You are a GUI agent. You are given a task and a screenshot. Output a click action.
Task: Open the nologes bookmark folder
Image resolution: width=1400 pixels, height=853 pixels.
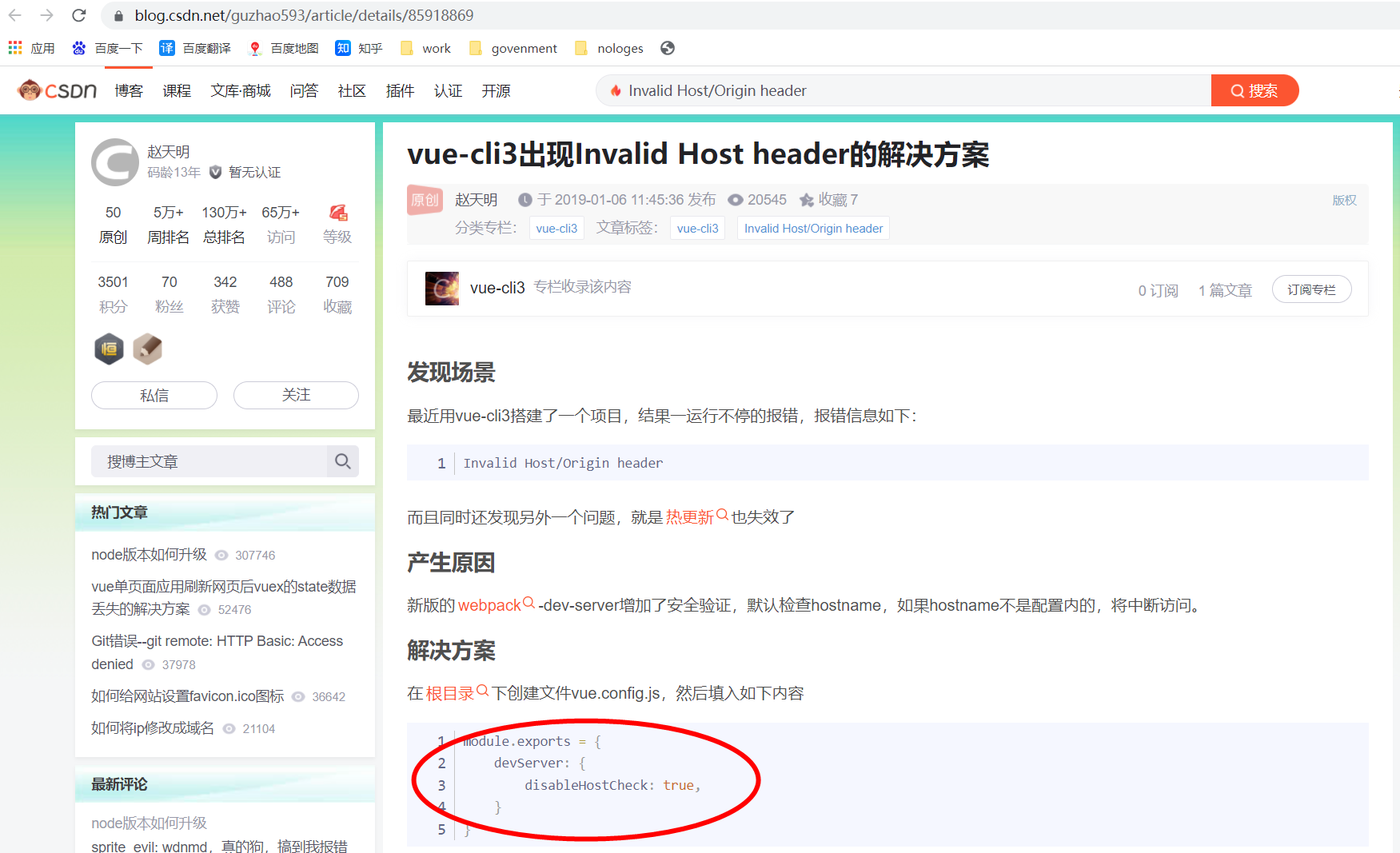click(x=608, y=48)
